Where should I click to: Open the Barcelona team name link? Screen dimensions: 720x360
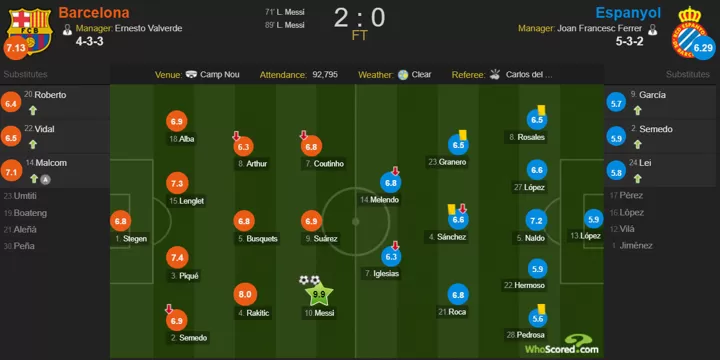point(94,12)
